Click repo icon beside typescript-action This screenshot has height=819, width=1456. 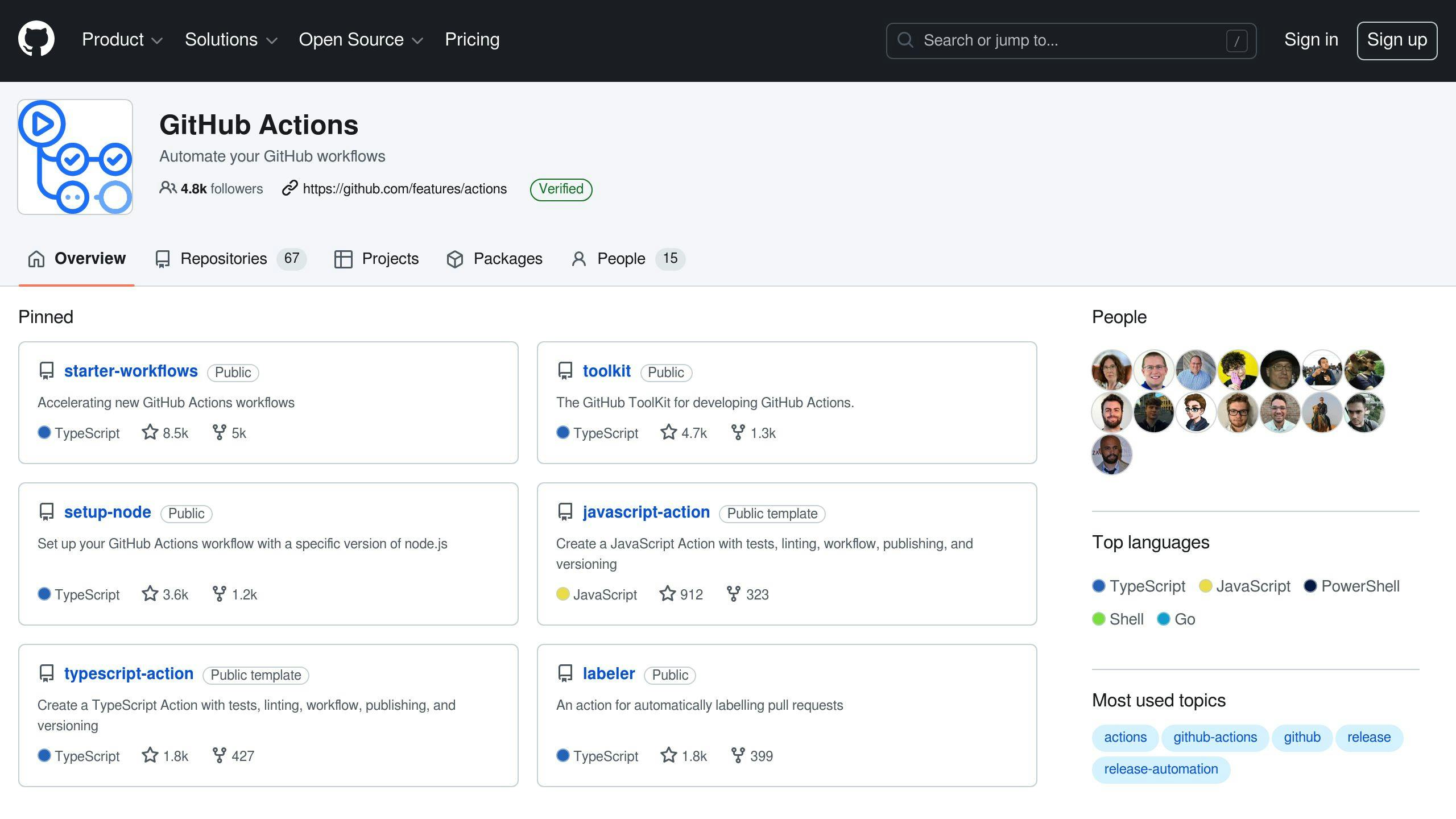click(47, 673)
